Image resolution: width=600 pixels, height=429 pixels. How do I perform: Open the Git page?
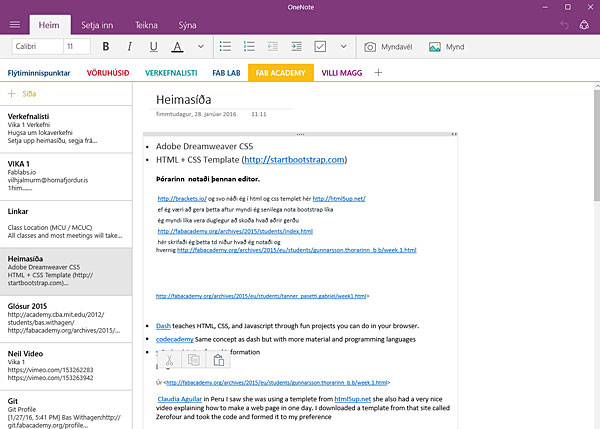pos(66,410)
